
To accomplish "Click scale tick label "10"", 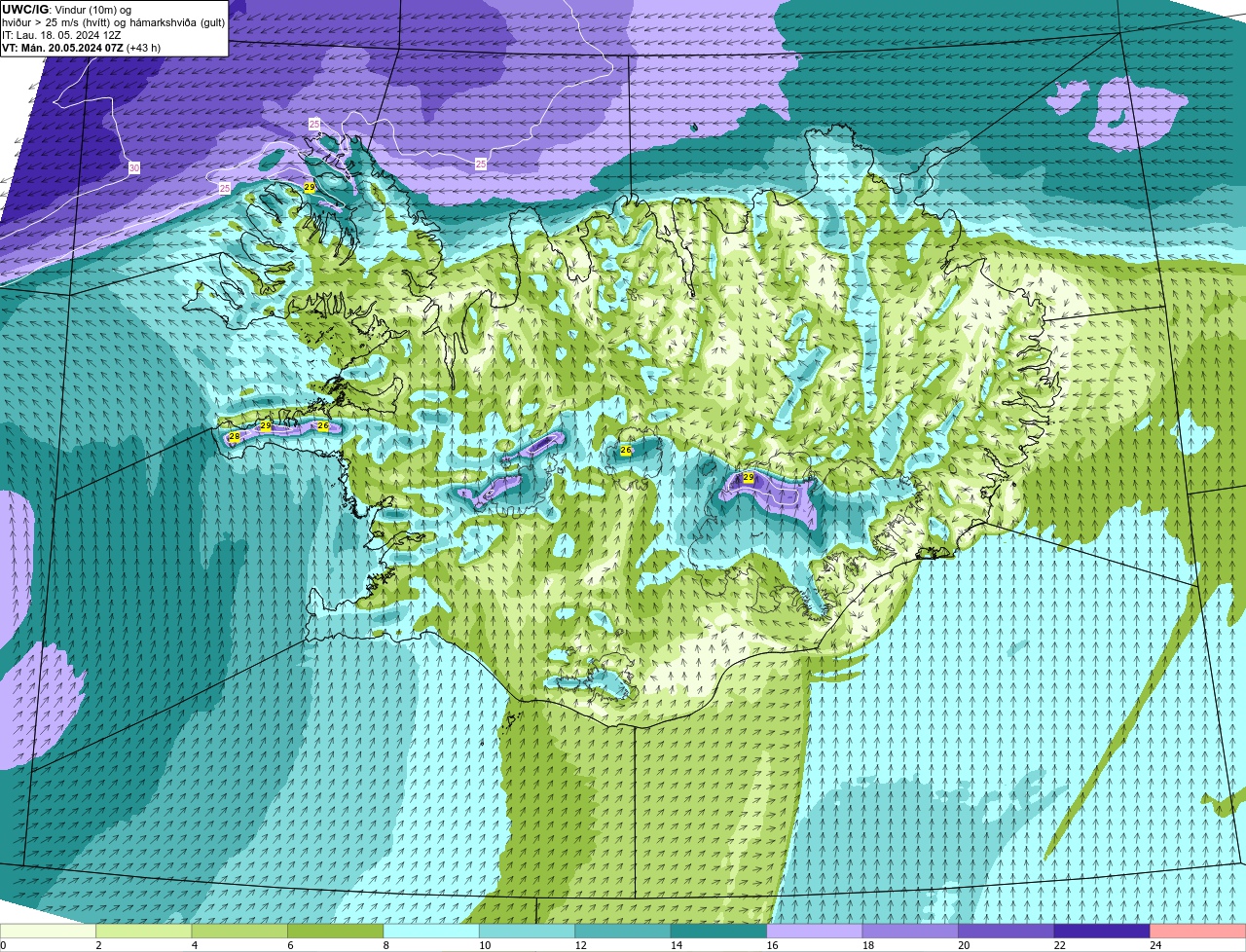I will tap(484, 945).
